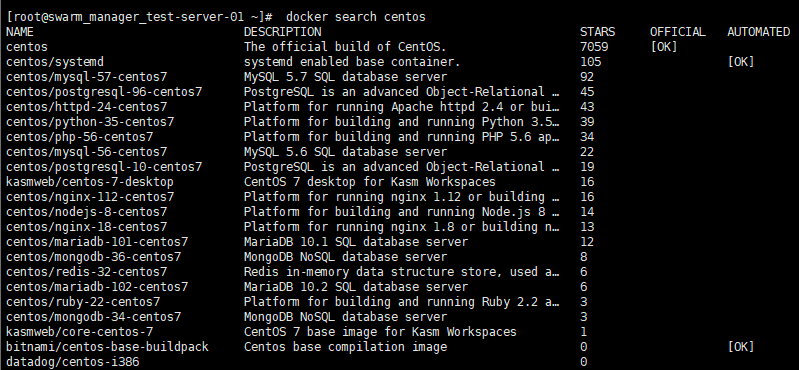Click the centos/systemd image name
Viewport: 799px width, 370px height.
pyautogui.click(x=55, y=62)
